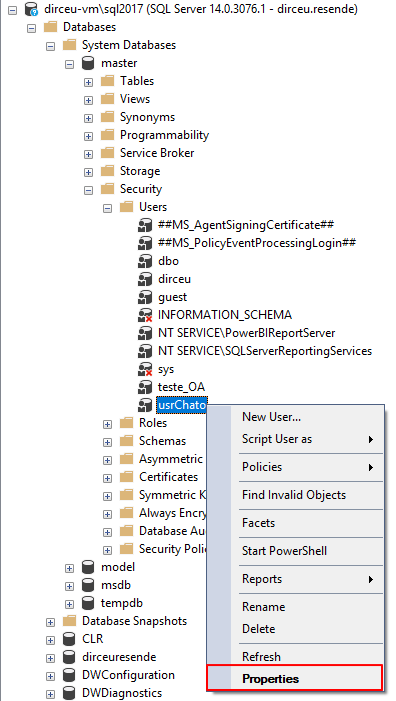Open the Script User as submenu

295,439
